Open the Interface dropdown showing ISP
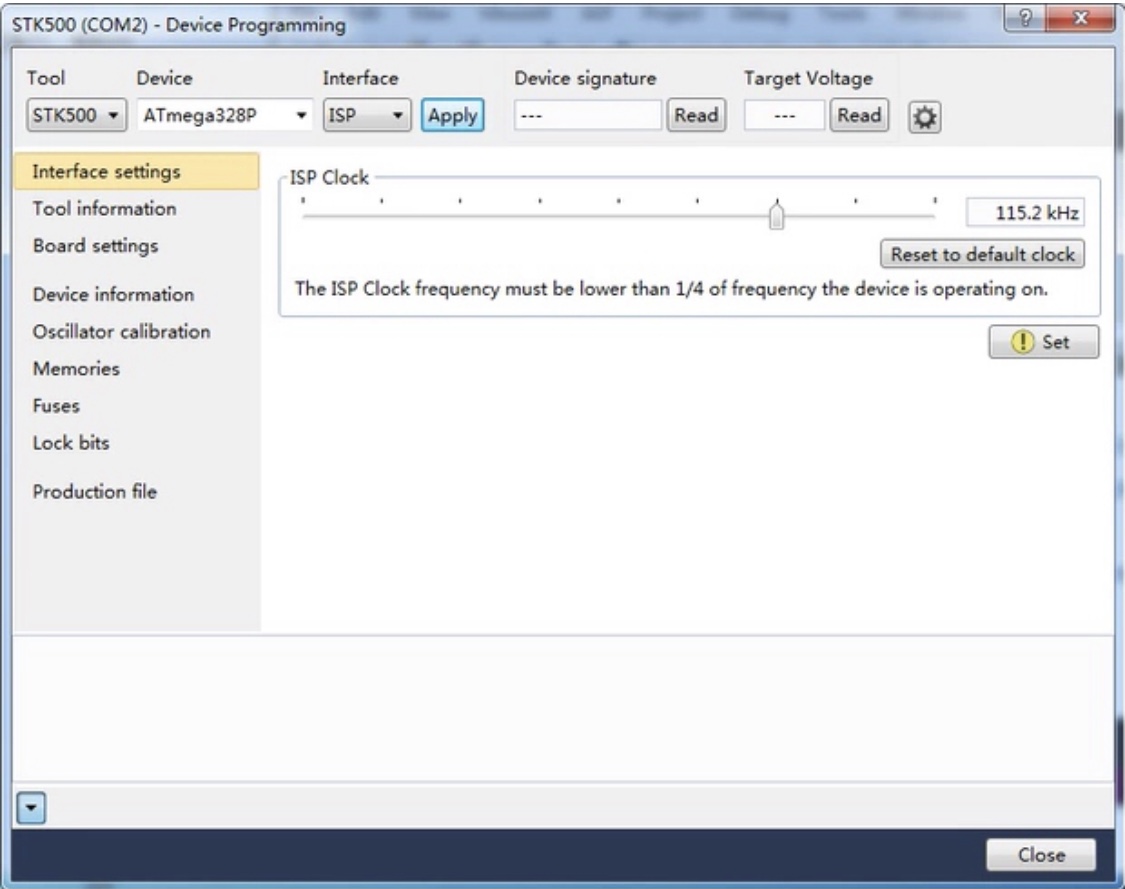 click(367, 115)
